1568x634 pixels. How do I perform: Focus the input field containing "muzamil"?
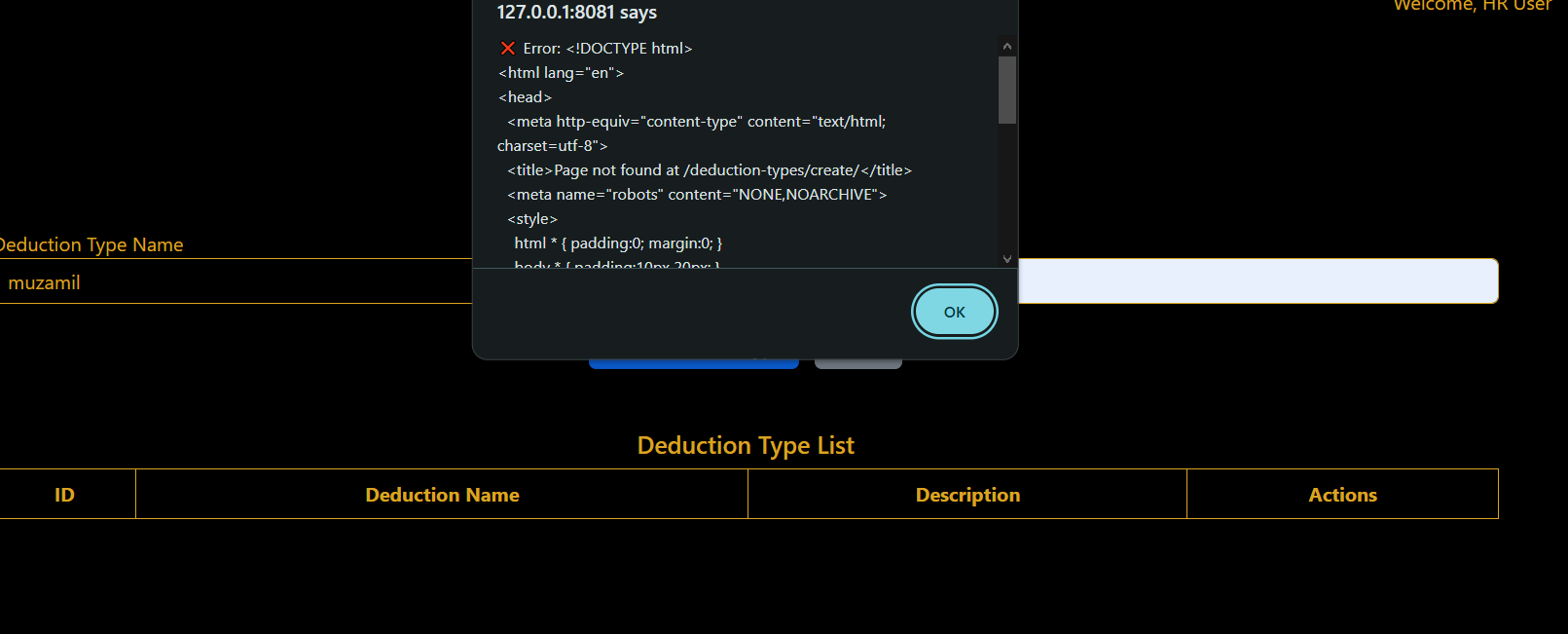[x=234, y=282]
